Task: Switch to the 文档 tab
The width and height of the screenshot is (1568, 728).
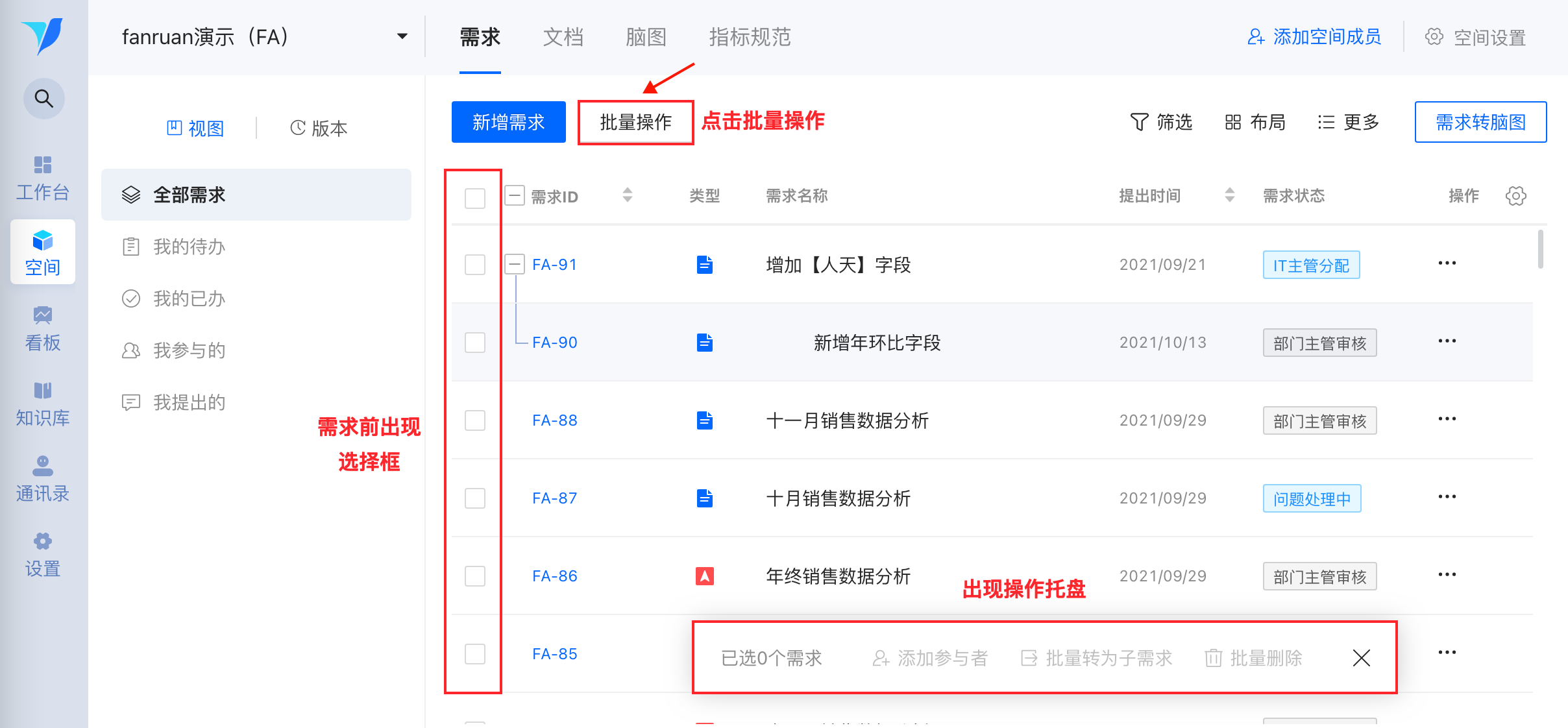Action: (563, 37)
